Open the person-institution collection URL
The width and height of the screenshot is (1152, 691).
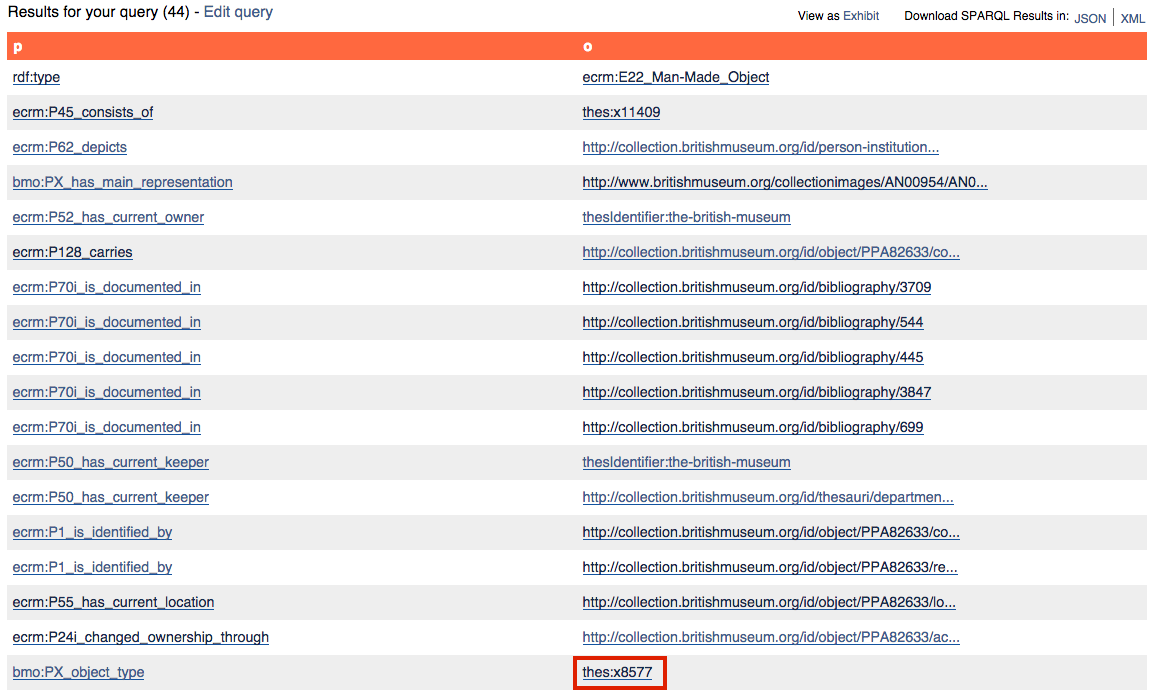760,147
